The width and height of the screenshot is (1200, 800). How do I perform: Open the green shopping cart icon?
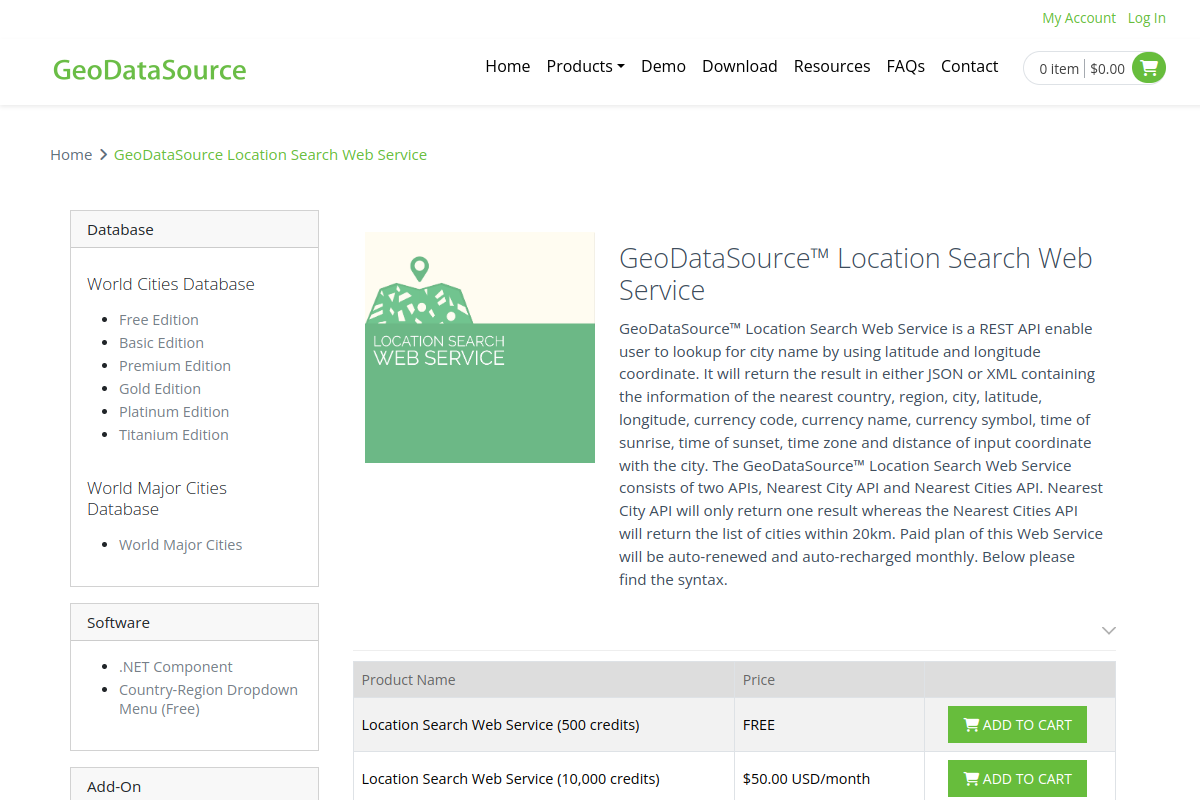tap(1149, 68)
